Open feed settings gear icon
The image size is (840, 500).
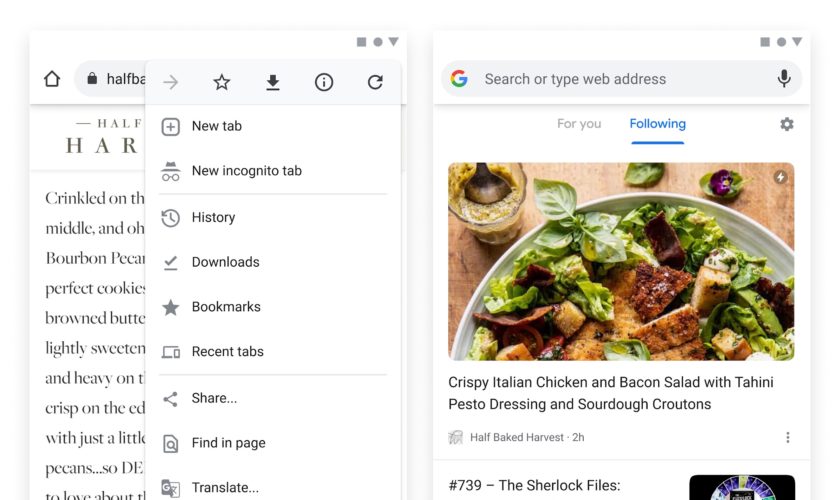(786, 124)
